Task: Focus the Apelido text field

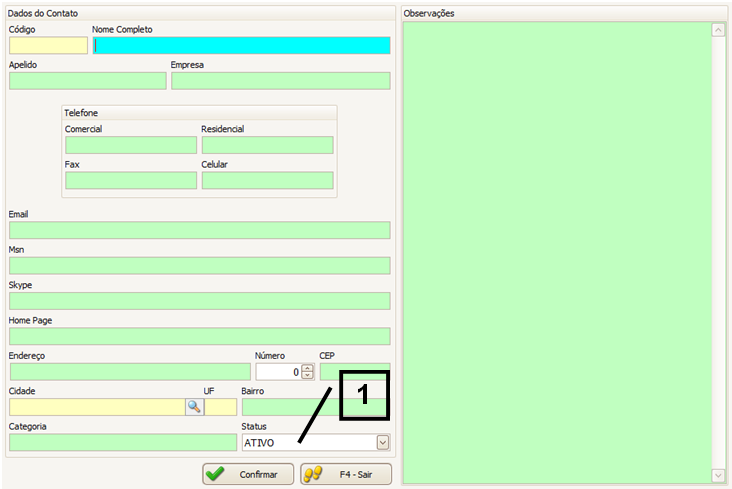Action: point(87,81)
